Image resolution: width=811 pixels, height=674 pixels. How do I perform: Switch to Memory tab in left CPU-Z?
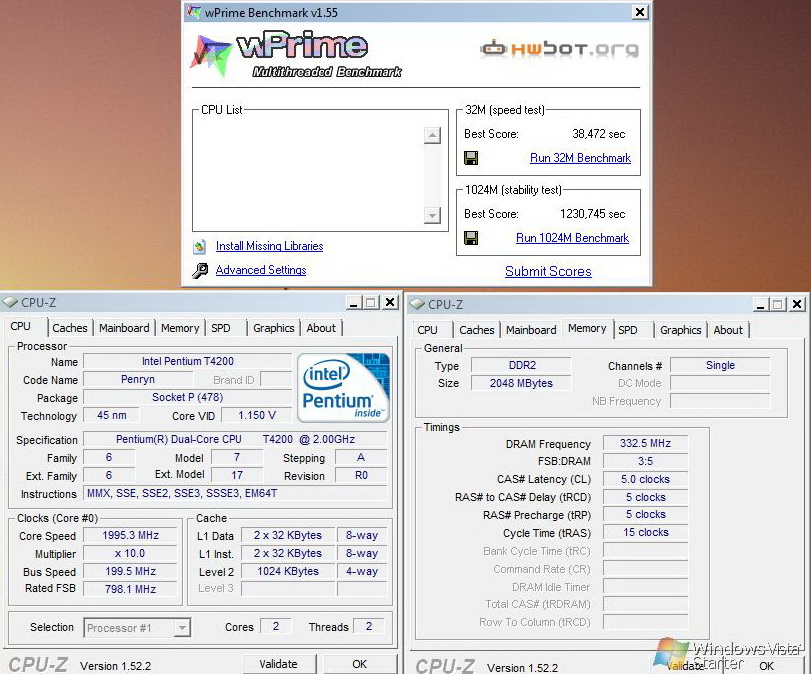(x=180, y=328)
